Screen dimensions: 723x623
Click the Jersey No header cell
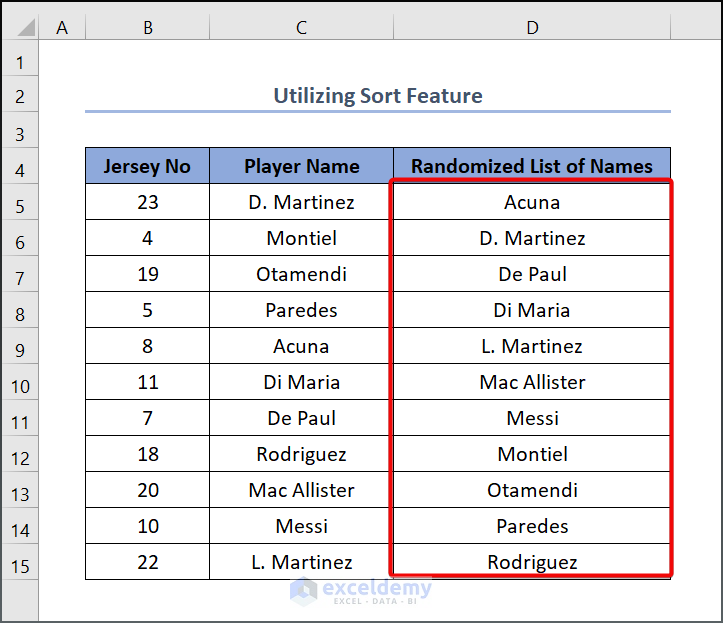click(x=147, y=166)
